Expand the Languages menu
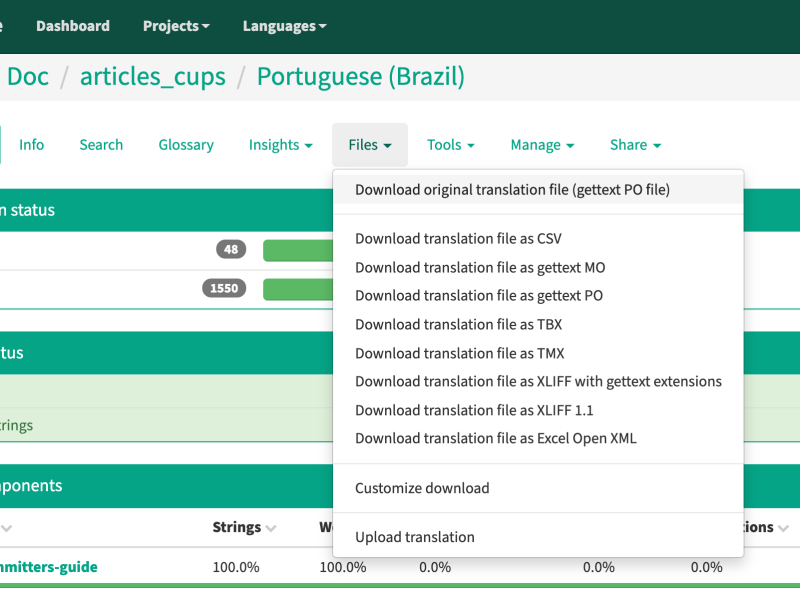800x600 pixels. pos(284,26)
